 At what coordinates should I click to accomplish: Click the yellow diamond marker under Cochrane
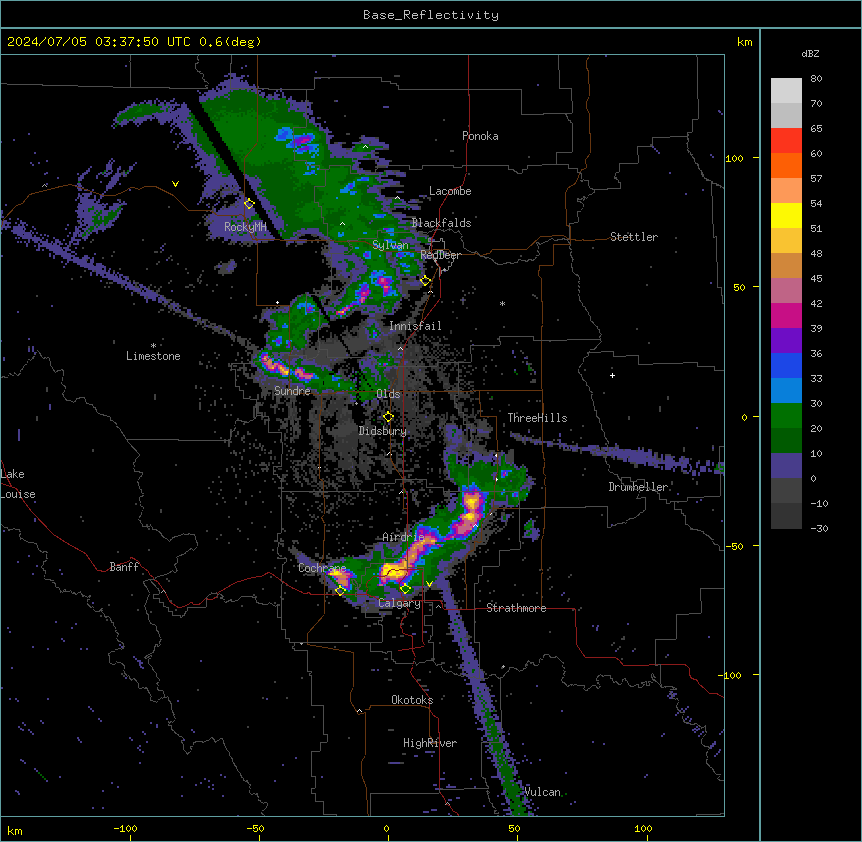click(340, 590)
